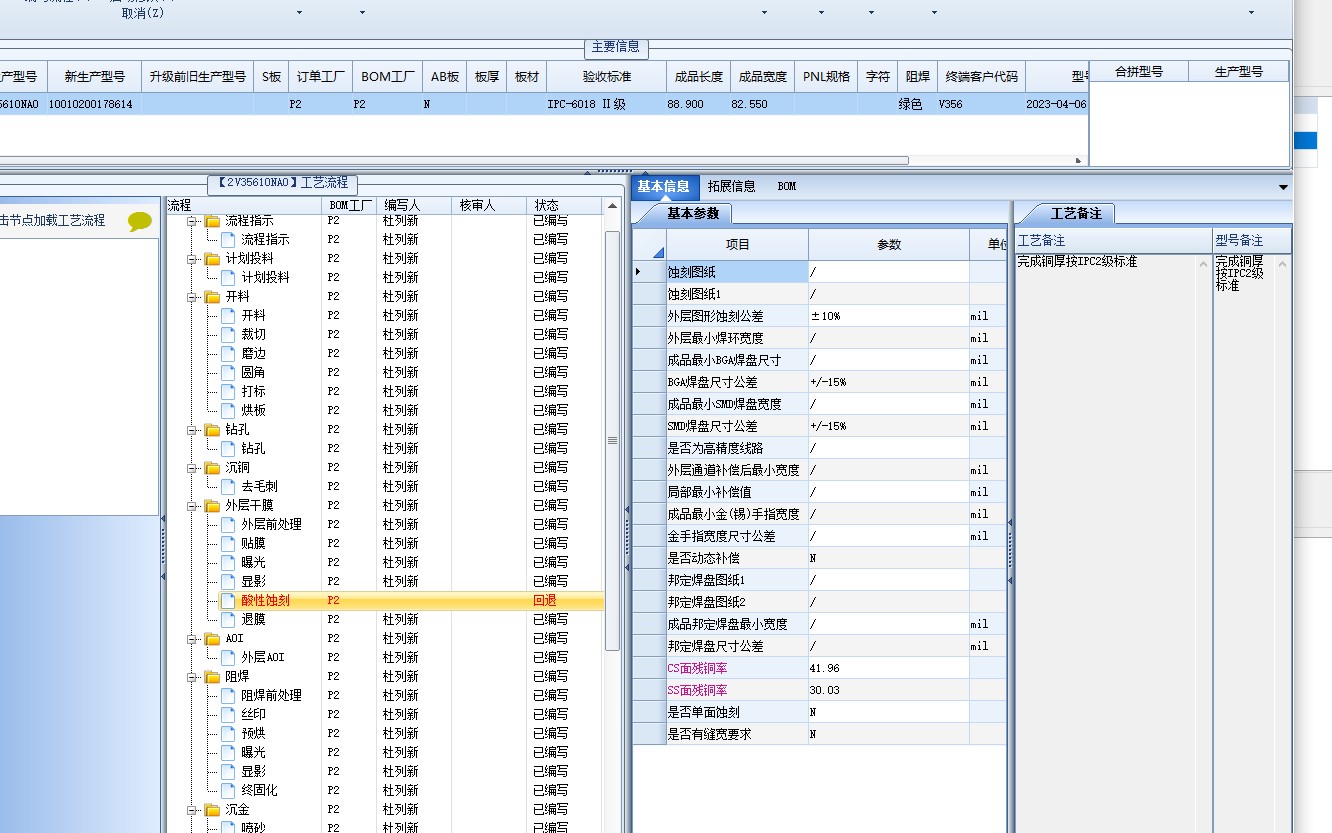Click the document icon beside 外层AOI
This screenshot has width=1332, height=833.
[228, 657]
